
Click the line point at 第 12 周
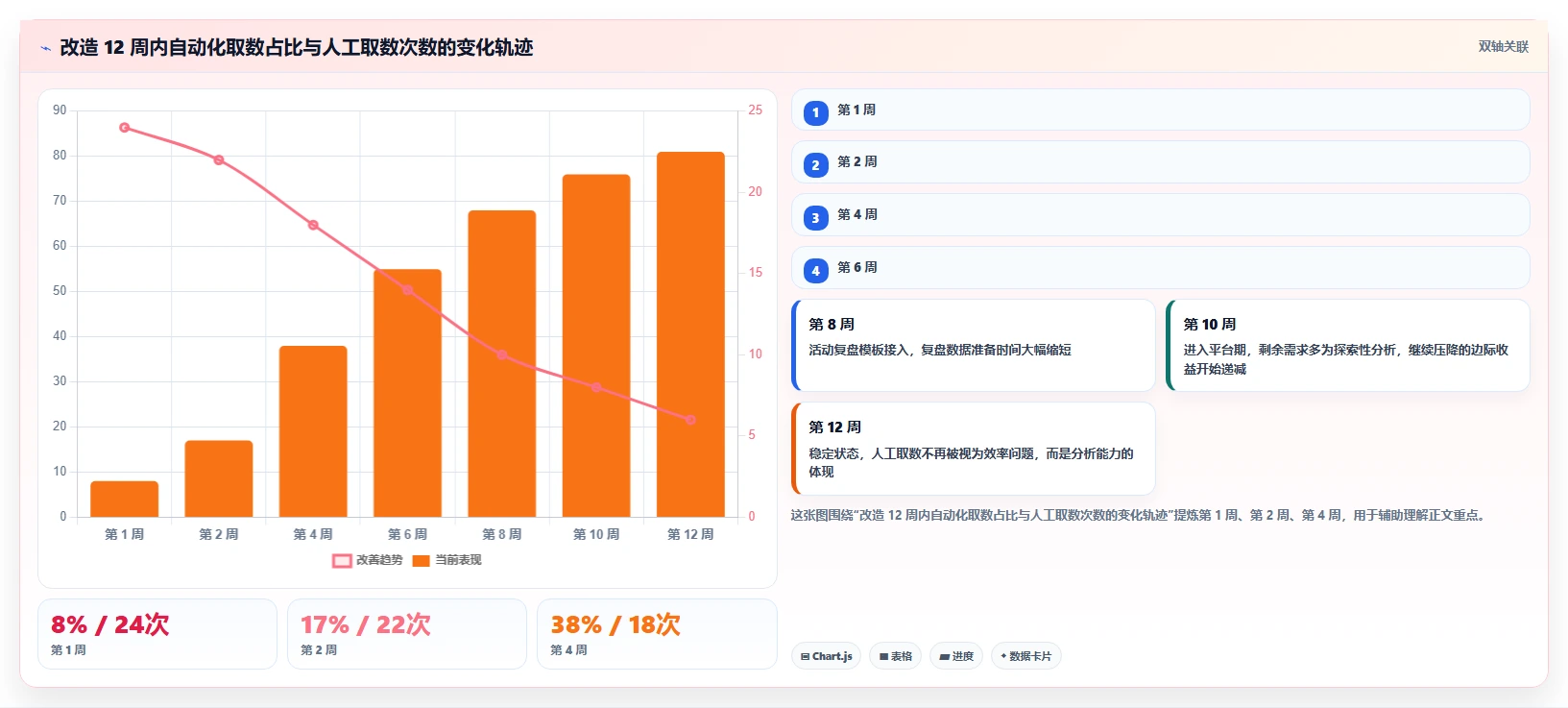(x=690, y=420)
